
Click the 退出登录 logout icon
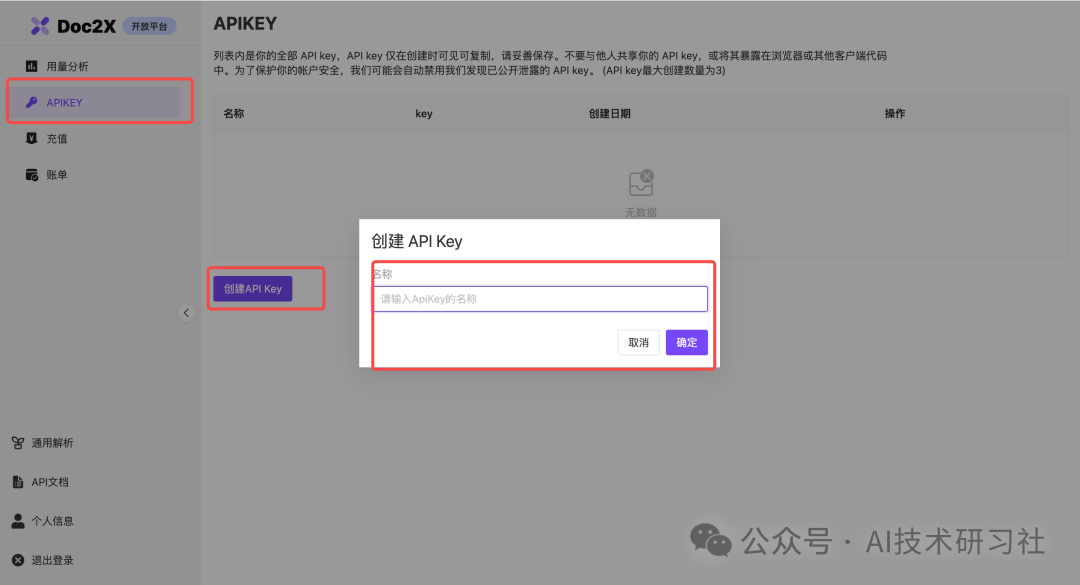pyautogui.click(x=22, y=560)
